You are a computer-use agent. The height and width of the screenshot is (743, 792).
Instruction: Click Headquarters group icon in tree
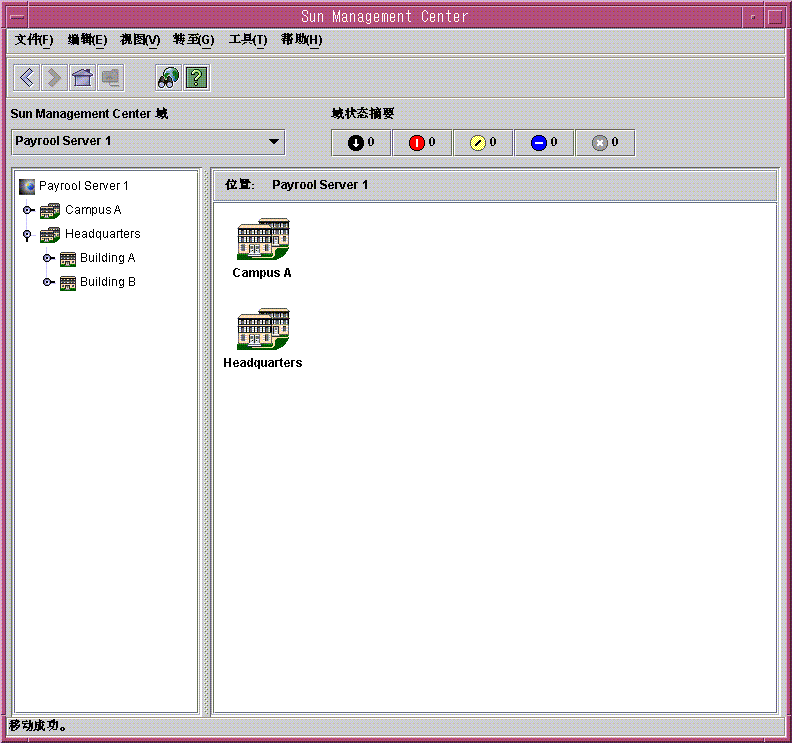click(50, 234)
